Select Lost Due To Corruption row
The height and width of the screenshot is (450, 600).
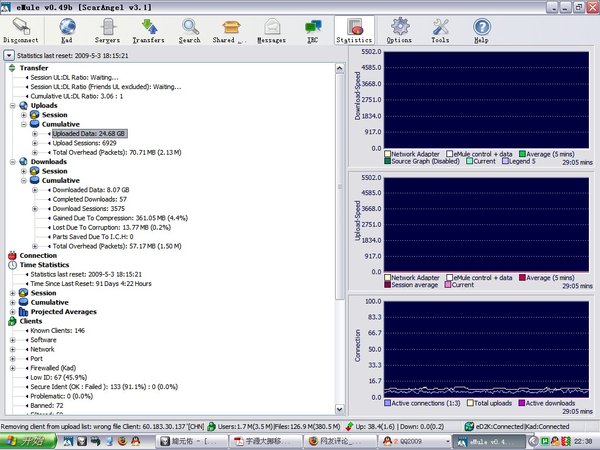(x=112, y=227)
